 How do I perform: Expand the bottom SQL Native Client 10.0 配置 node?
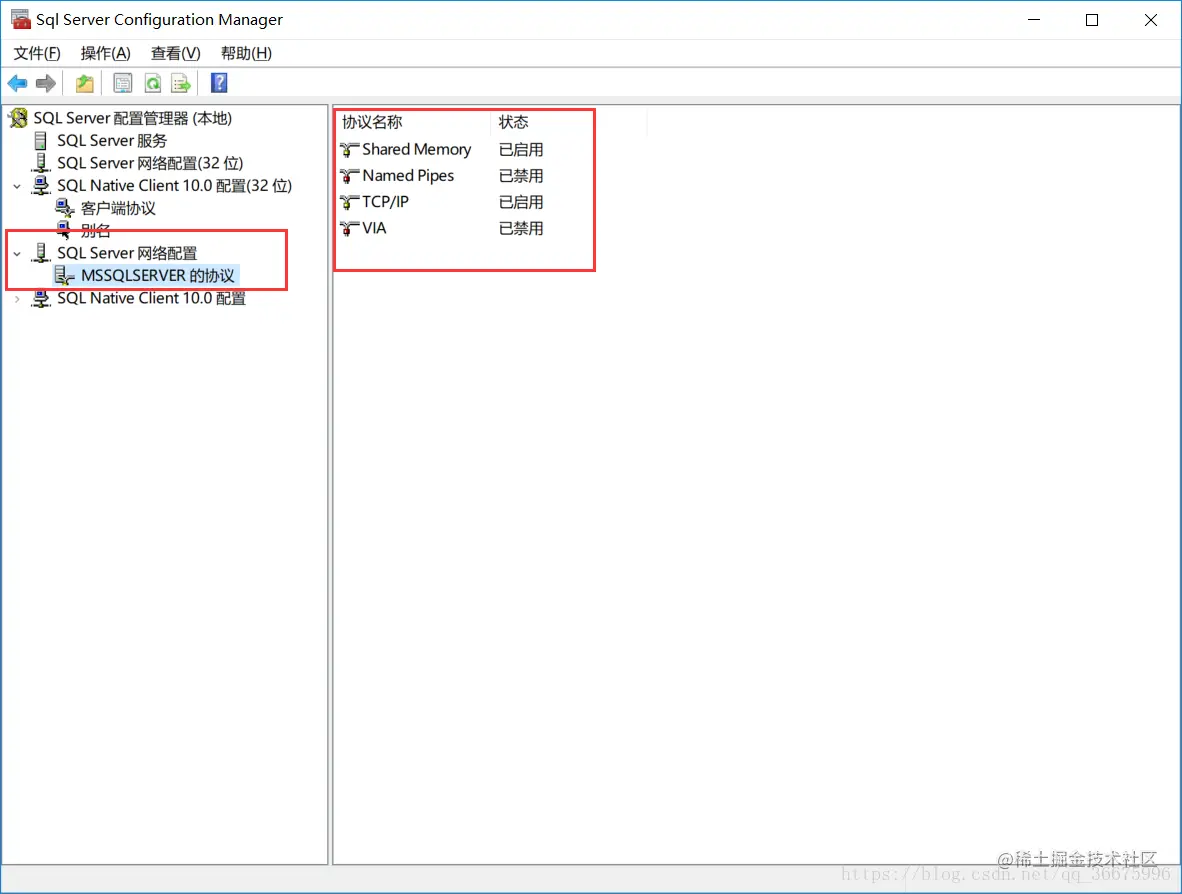17,299
